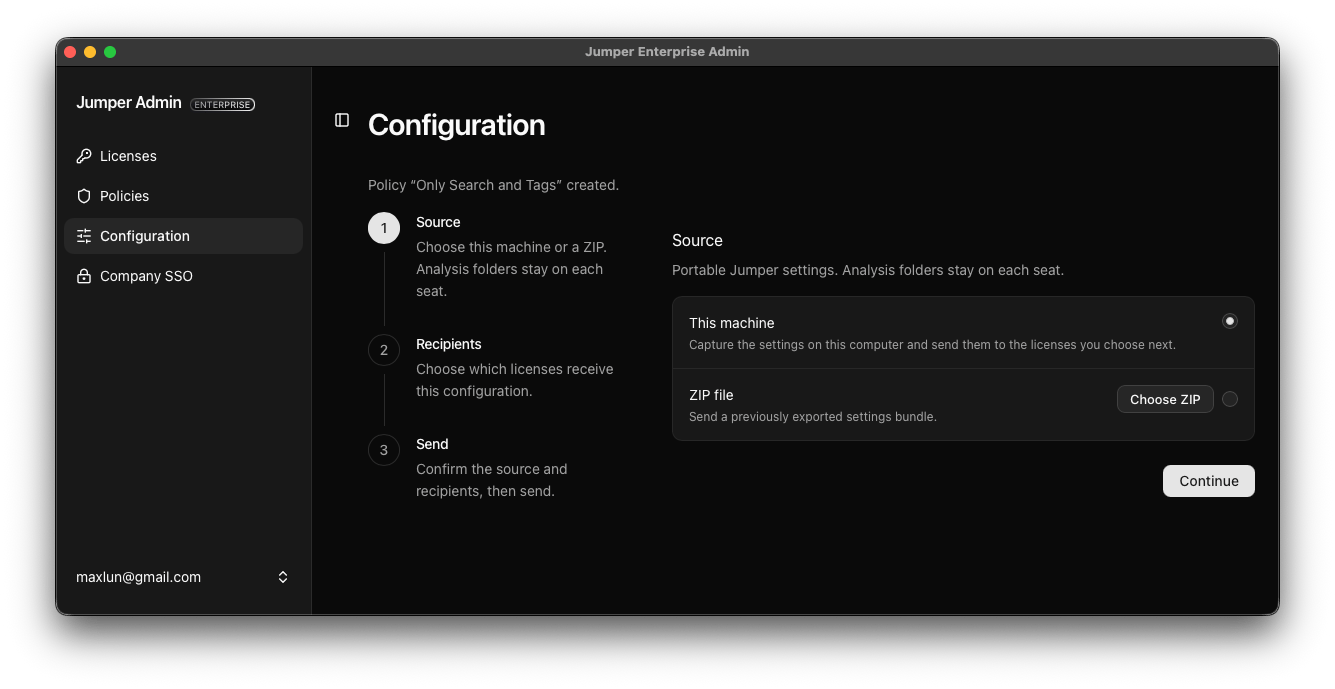This screenshot has width=1335, height=689.
Task: Click the Continue button
Action: pyautogui.click(x=1208, y=481)
